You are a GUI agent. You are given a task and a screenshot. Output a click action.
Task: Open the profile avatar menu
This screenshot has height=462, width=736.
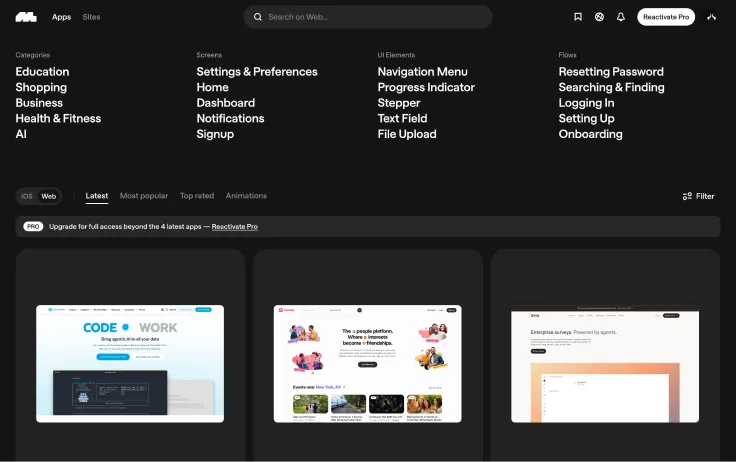click(x=712, y=17)
